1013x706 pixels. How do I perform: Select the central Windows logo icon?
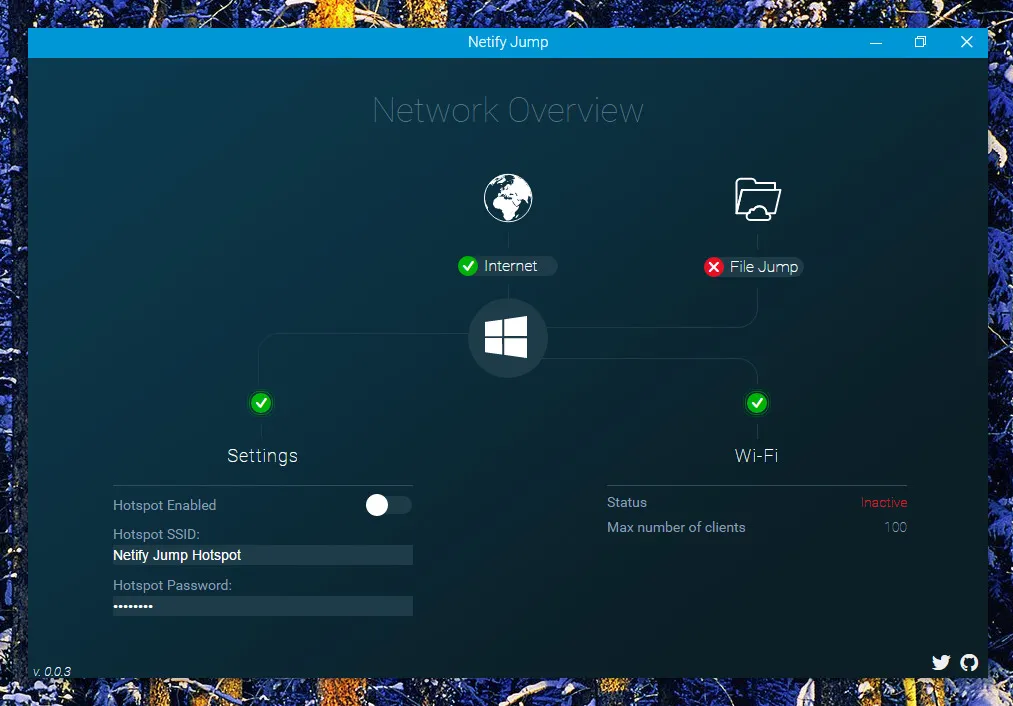507,338
